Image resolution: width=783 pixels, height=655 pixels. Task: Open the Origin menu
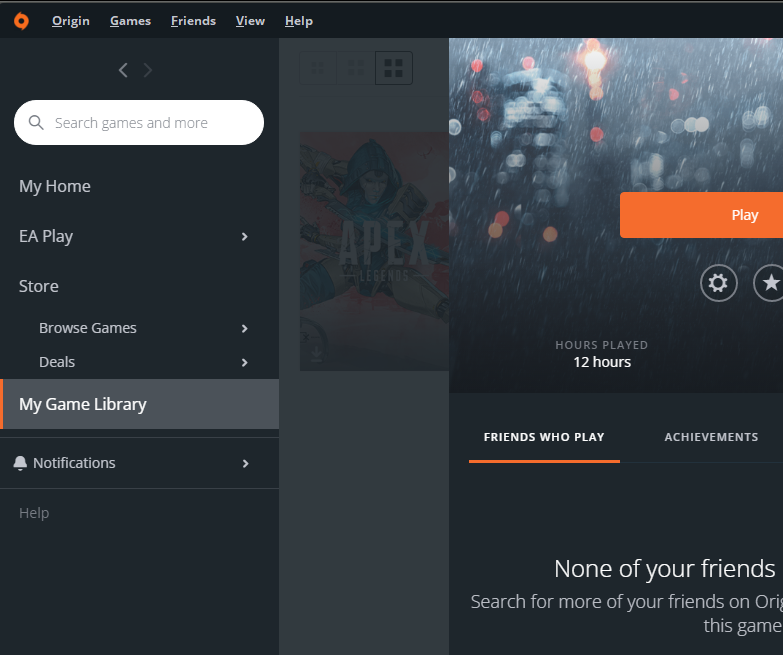[x=70, y=21]
